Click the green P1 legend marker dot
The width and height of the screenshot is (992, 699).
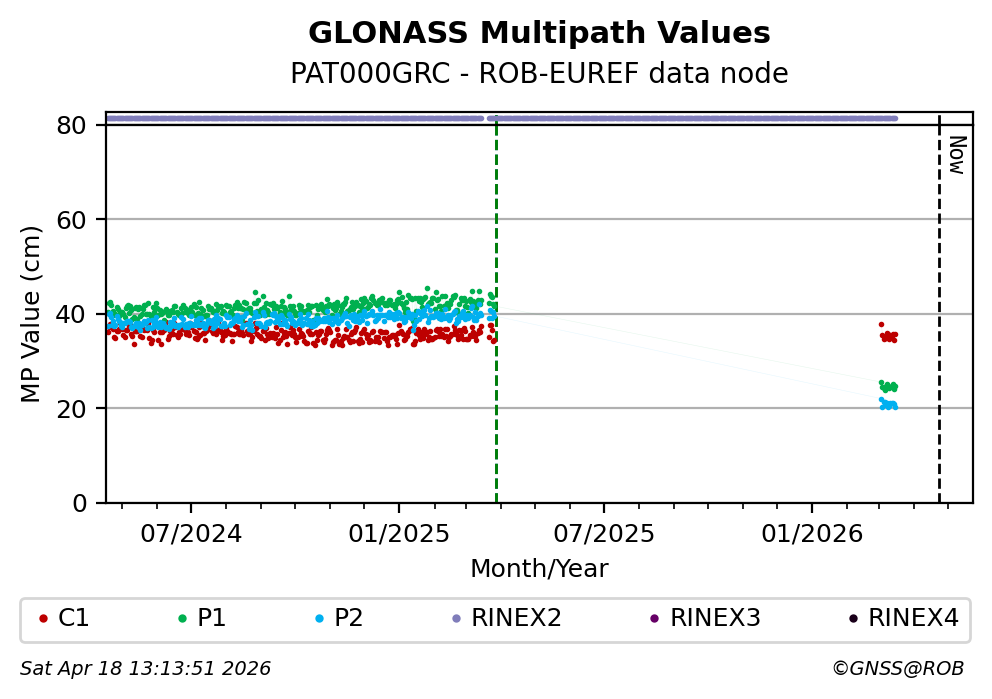tap(182, 619)
